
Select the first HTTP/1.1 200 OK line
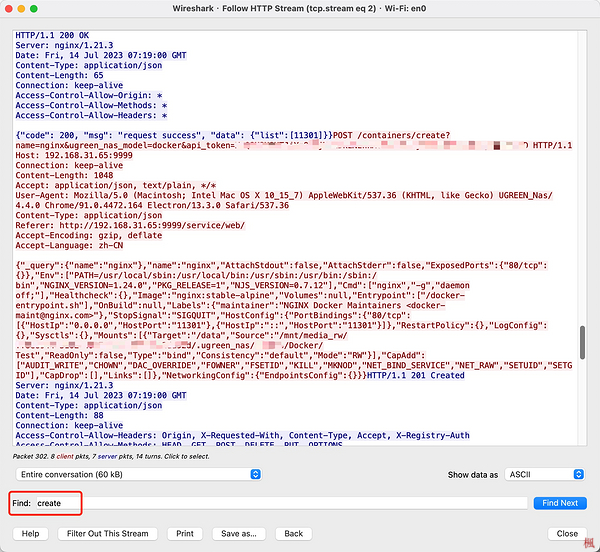[50, 34]
